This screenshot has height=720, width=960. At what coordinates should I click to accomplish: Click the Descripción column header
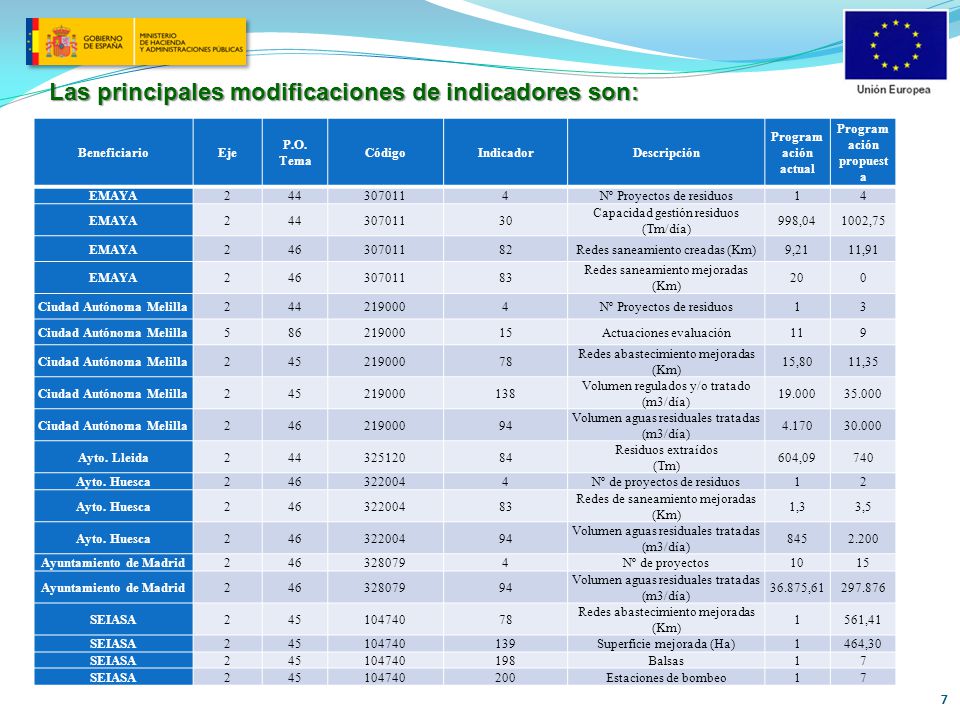[x=666, y=152]
